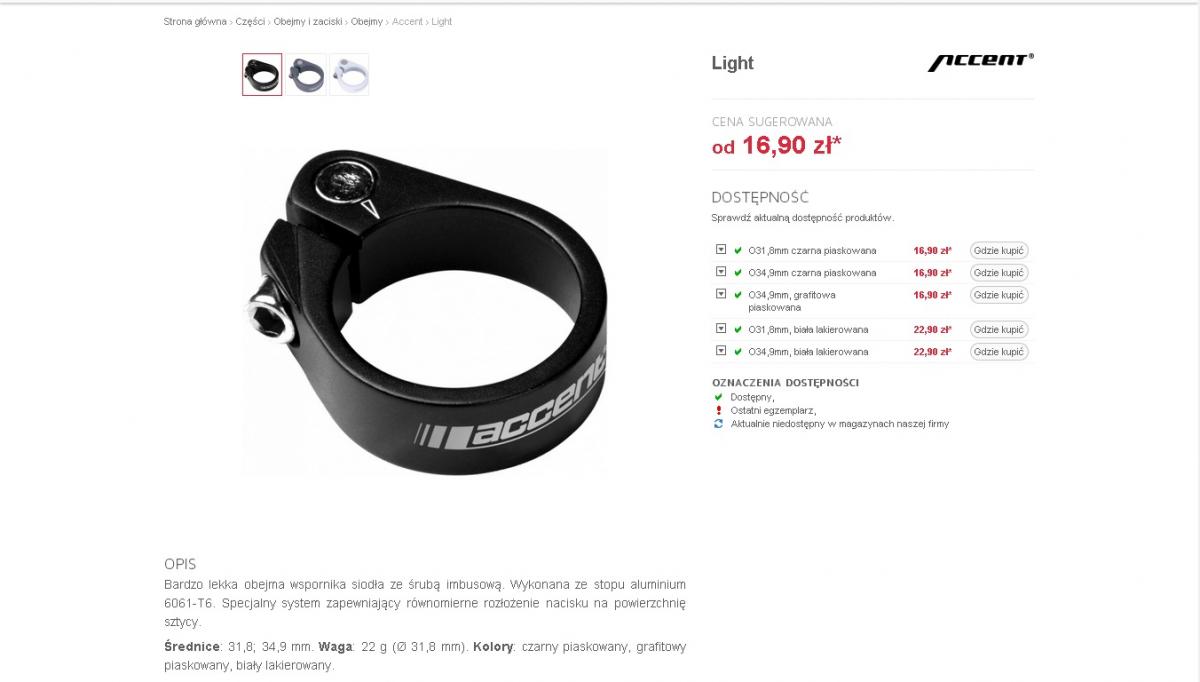The image size is (1200, 682).
Task: Expand the Ø31,8mm czarna piaskowana row arrow
Action: [x=721, y=250]
